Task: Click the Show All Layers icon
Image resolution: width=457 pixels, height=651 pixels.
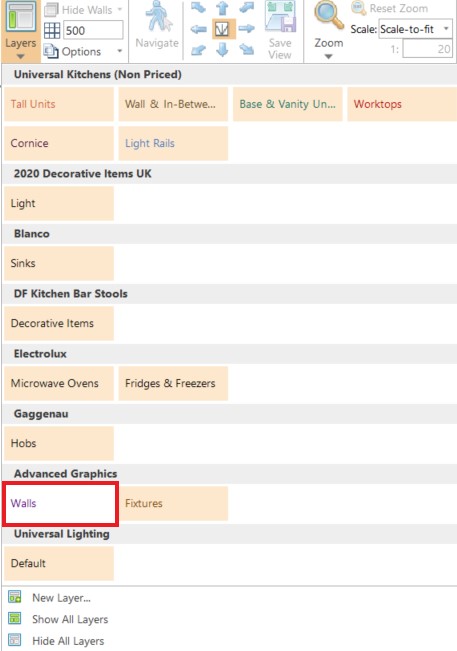Action: [x=15, y=619]
